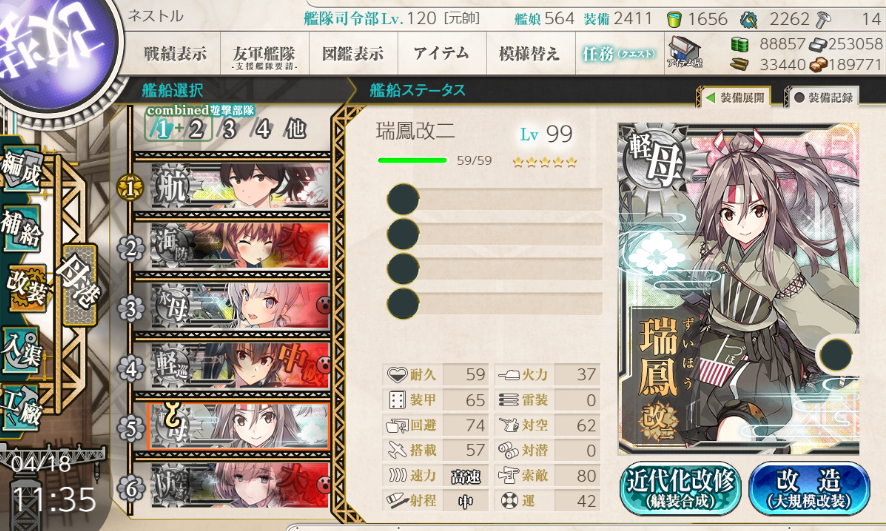Toggle the 装備展開 equipment expand tab
The width and height of the screenshot is (886, 531).
click(x=735, y=97)
